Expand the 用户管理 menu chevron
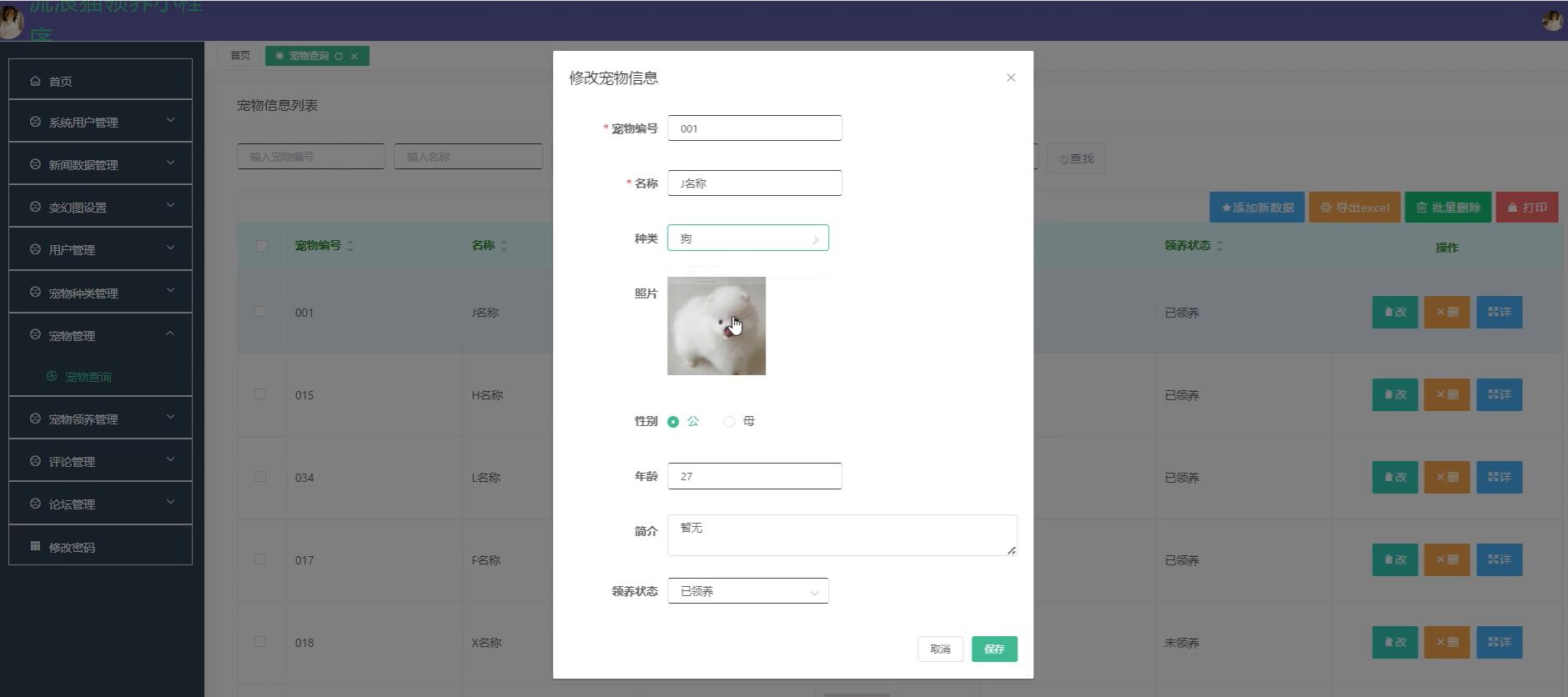 pyautogui.click(x=170, y=248)
